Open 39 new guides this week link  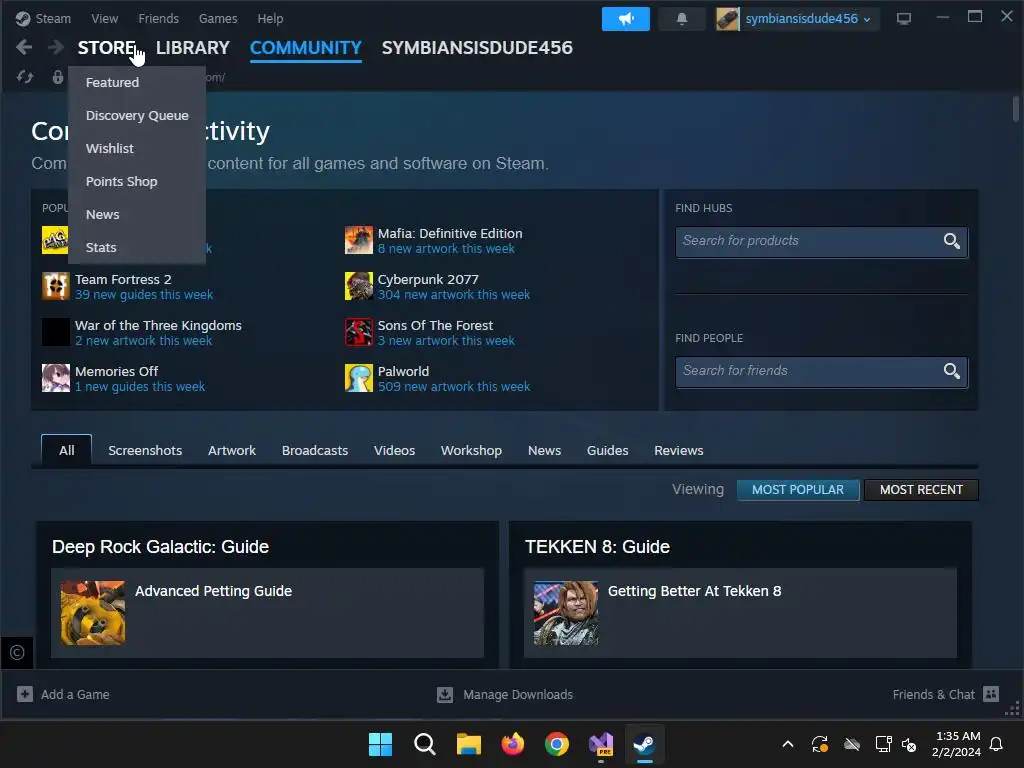pyautogui.click(x=144, y=295)
